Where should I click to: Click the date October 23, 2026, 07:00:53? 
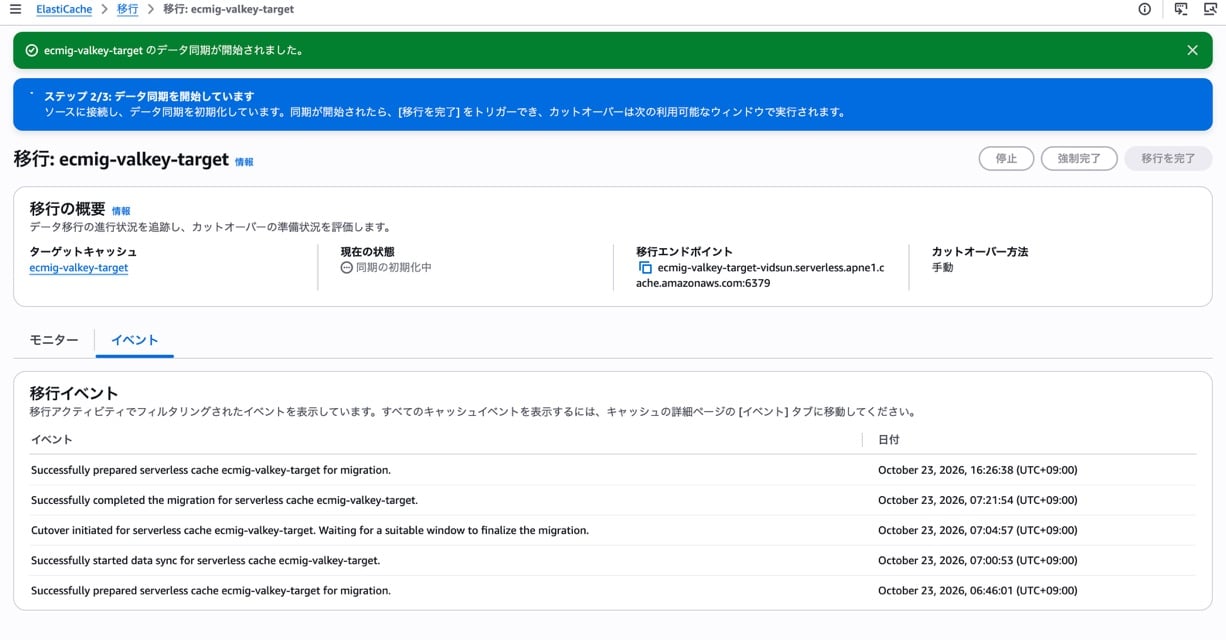[977, 560]
